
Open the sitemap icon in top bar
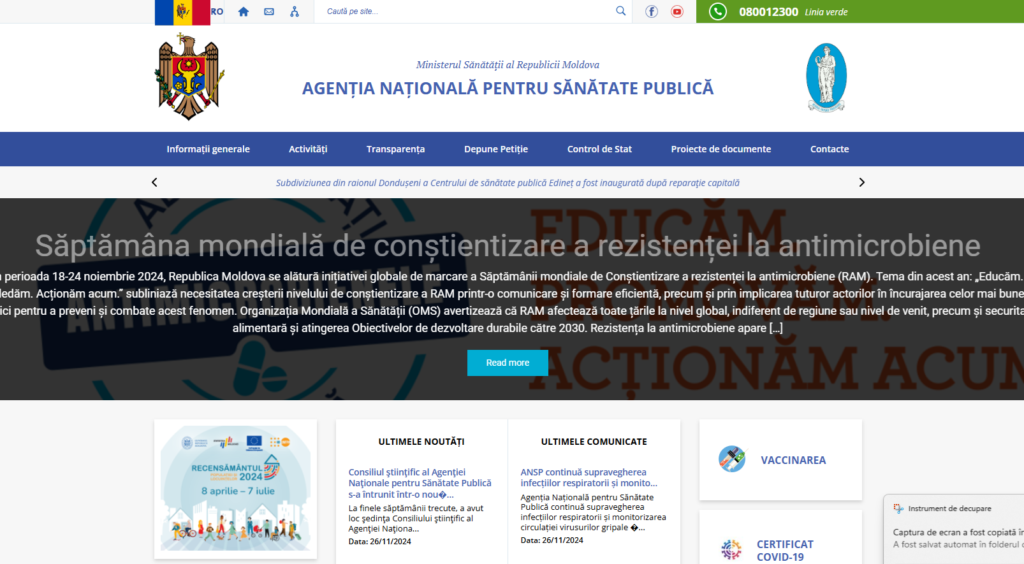[295, 12]
